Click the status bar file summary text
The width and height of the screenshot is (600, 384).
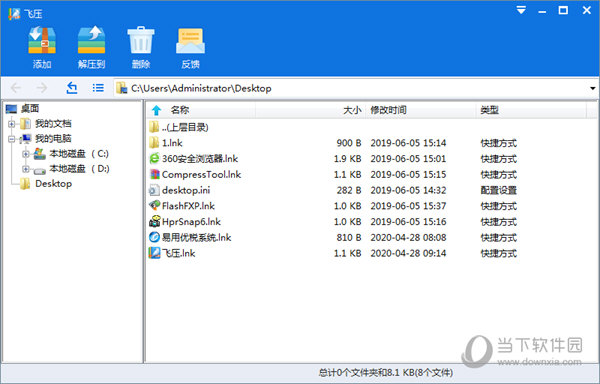(x=386, y=372)
